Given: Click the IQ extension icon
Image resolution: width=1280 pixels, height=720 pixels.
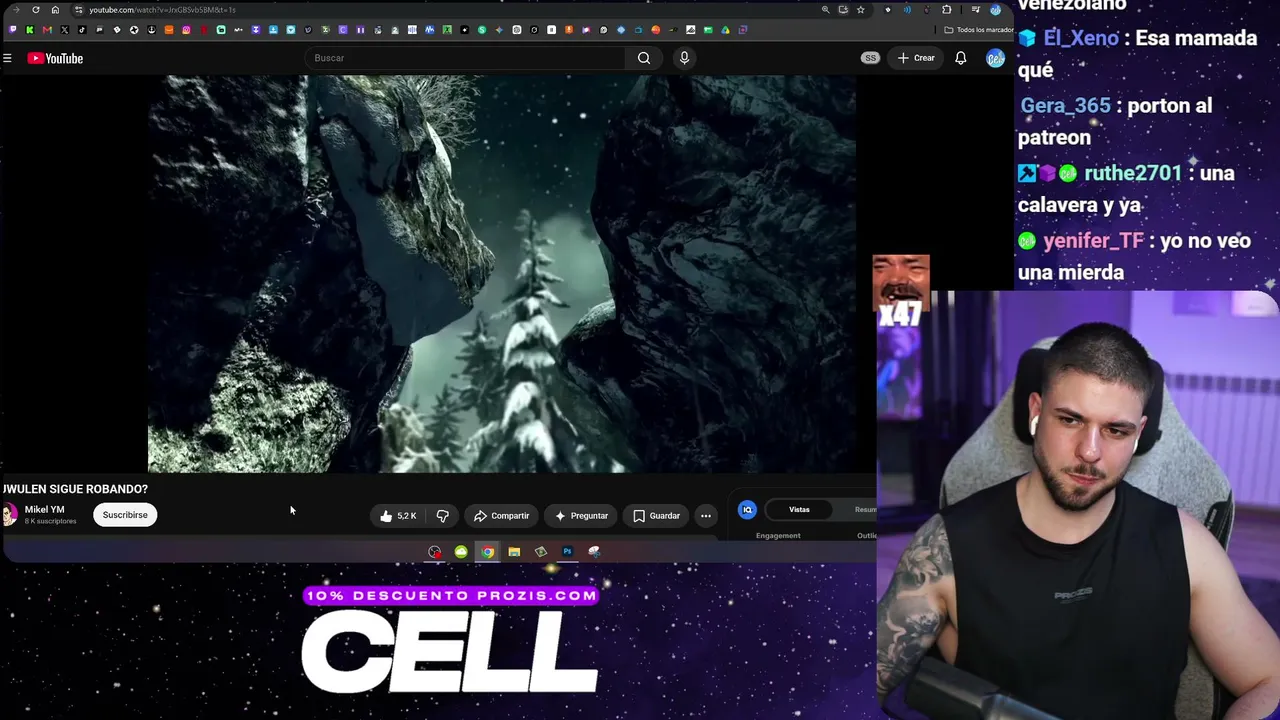Looking at the screenshot, I should point(747,510).
